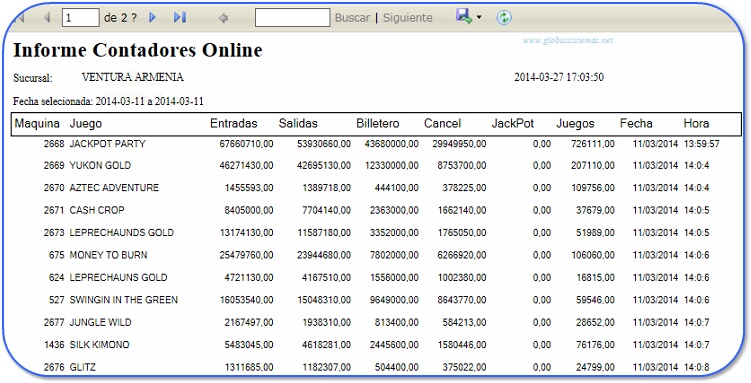Click the Cancel column header
Viewport: 751px width, 383px height.
tap(442, 124)
